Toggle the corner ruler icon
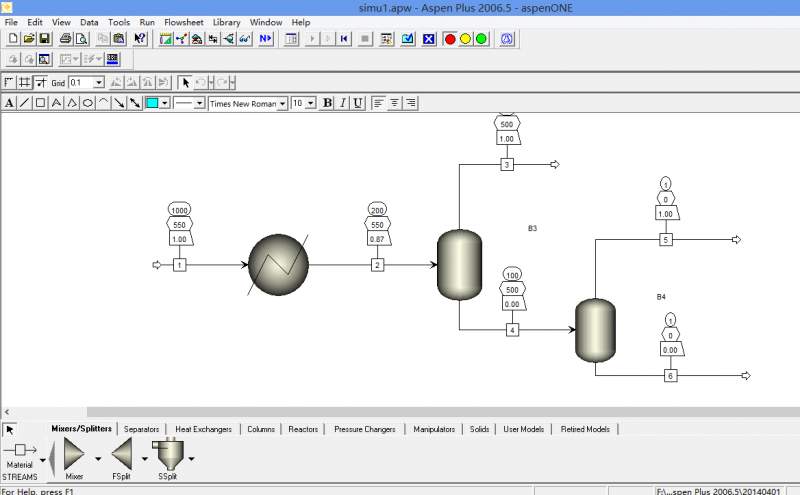 [9, 82]
